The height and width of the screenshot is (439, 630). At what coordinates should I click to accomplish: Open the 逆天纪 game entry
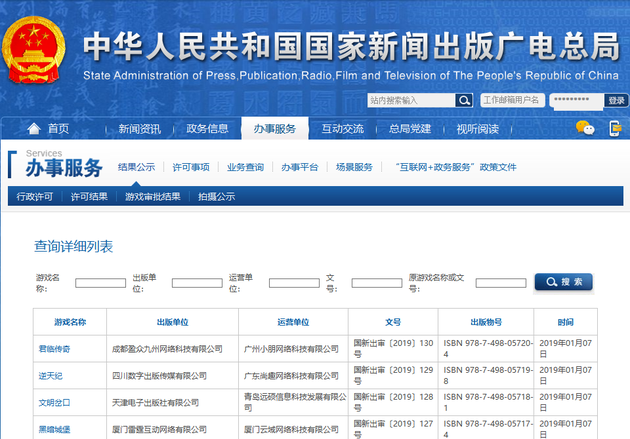click(50, 375)
